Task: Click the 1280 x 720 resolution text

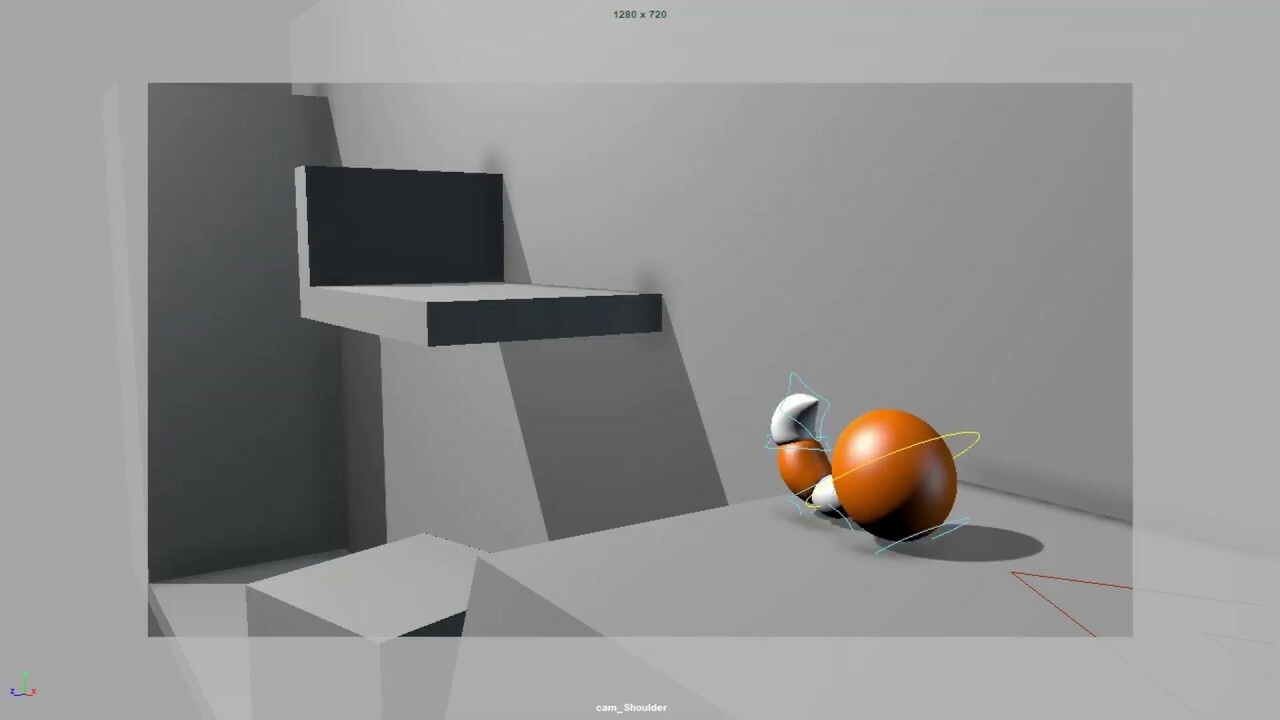Action: coord(639,14)
